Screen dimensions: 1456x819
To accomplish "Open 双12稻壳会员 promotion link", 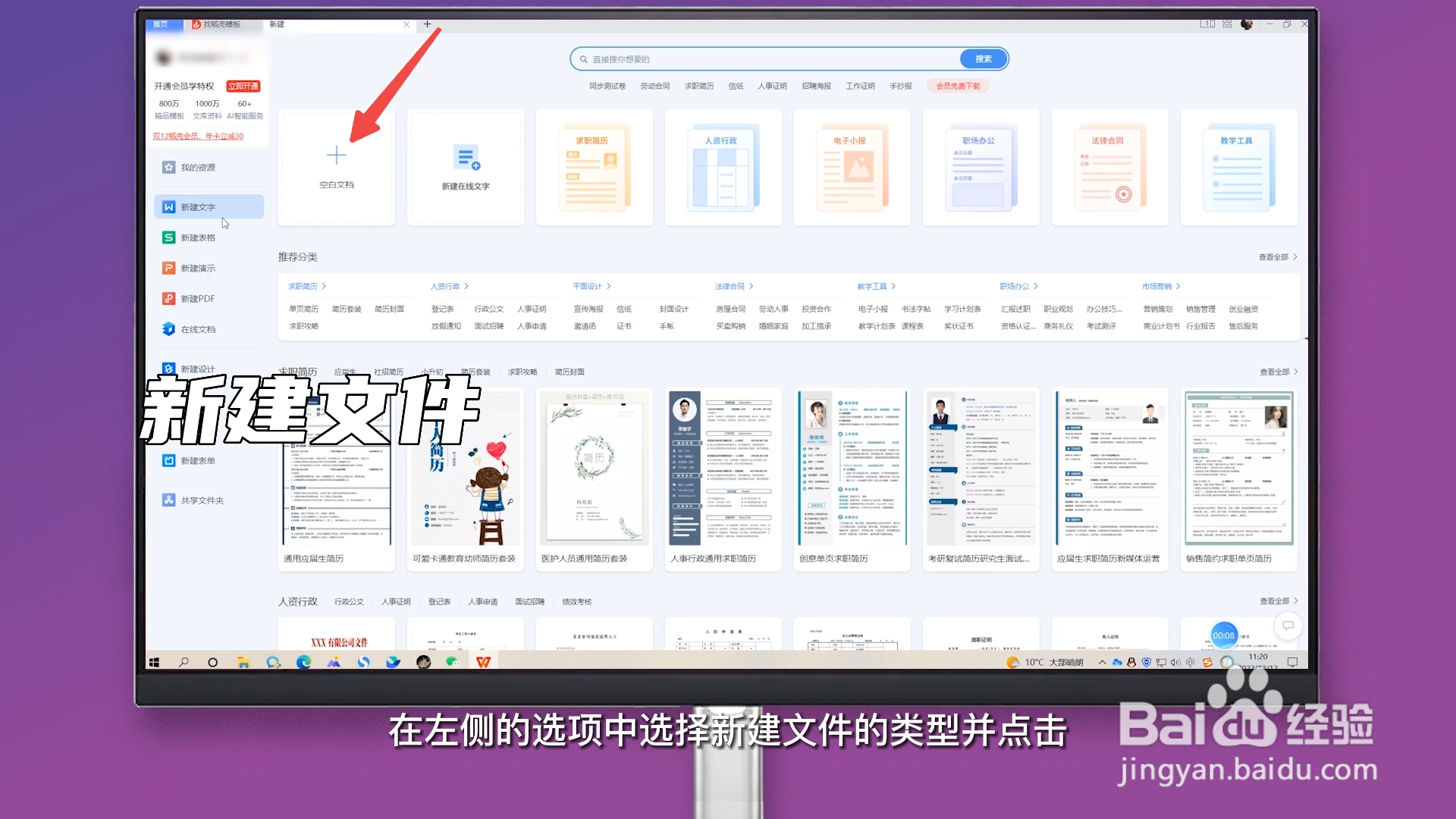I will point(198,136).
